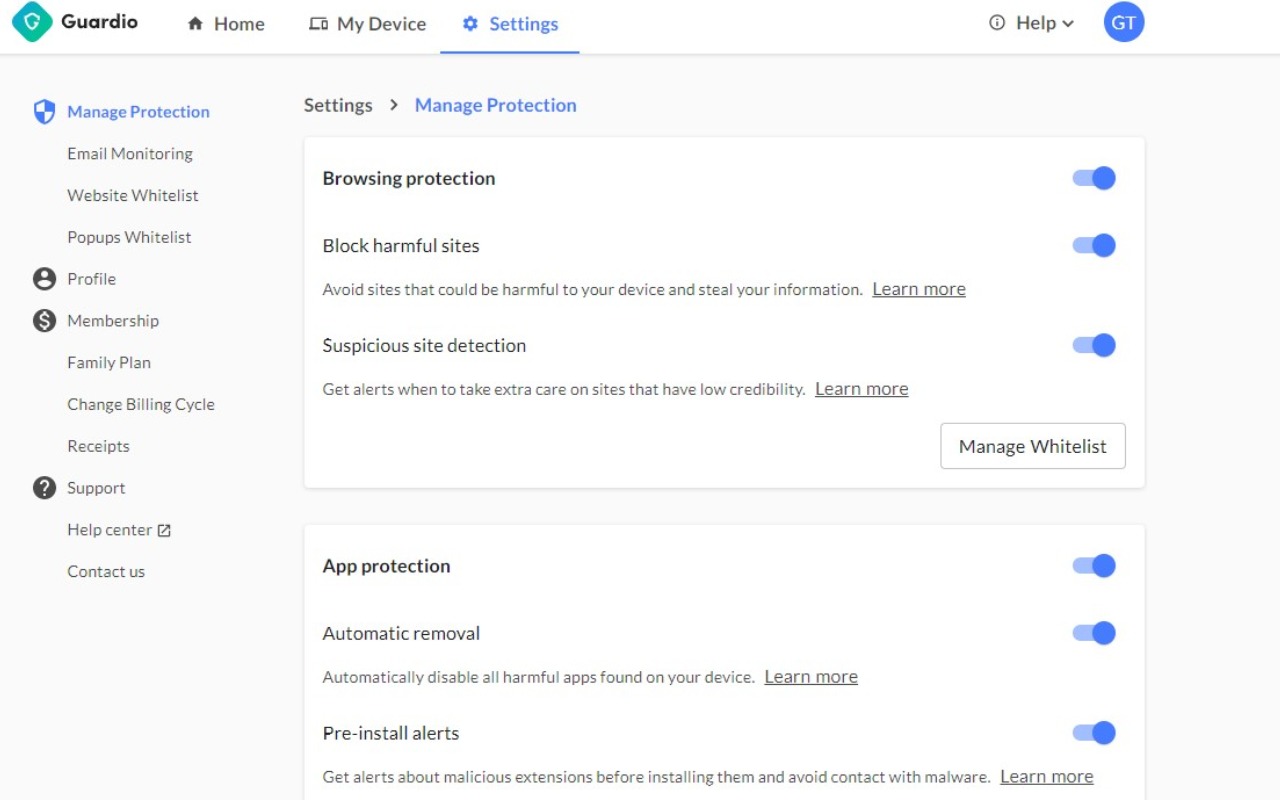Open Email Monitoring in the sidebar
Screen dimensions: 1280x800
click(130, 154)
